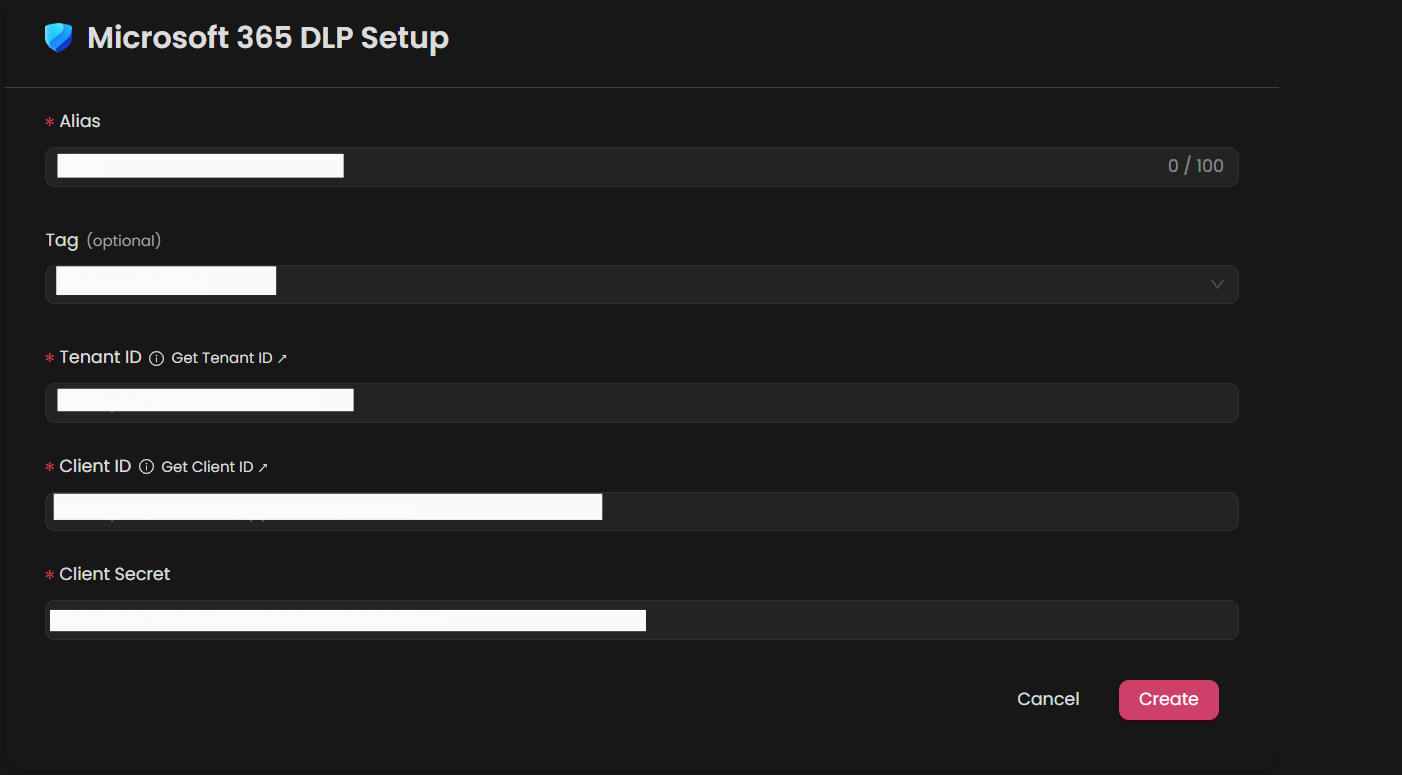Click the Client Secret label

pos(115,574)
